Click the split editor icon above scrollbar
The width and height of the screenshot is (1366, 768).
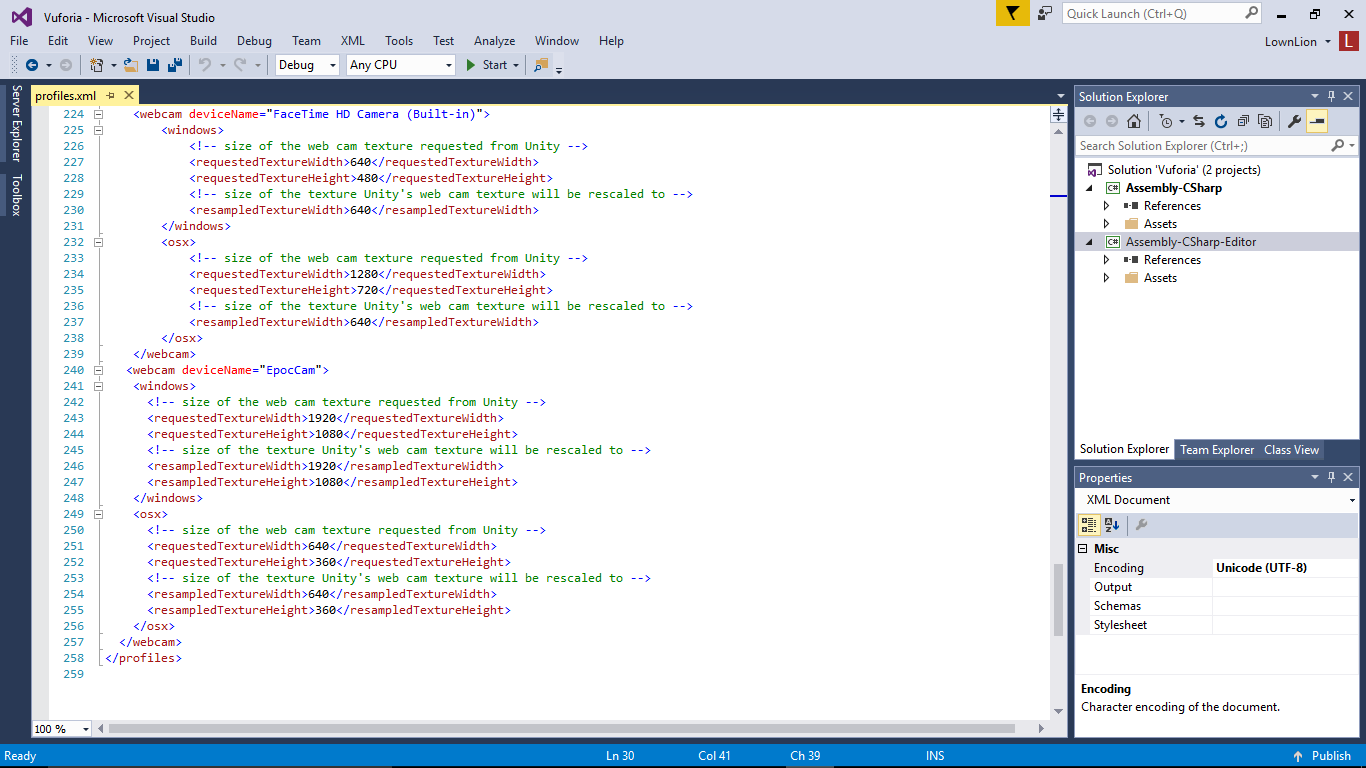click(1058, 115)
